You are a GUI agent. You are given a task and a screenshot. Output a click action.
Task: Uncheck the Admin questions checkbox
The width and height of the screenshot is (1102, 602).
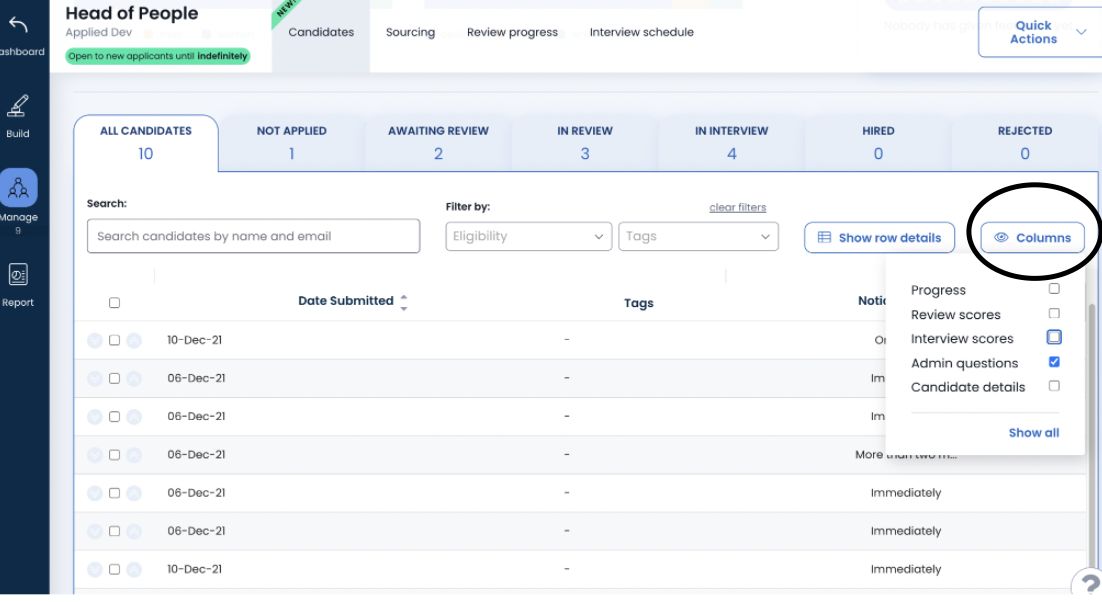[x=1054, y=362]
